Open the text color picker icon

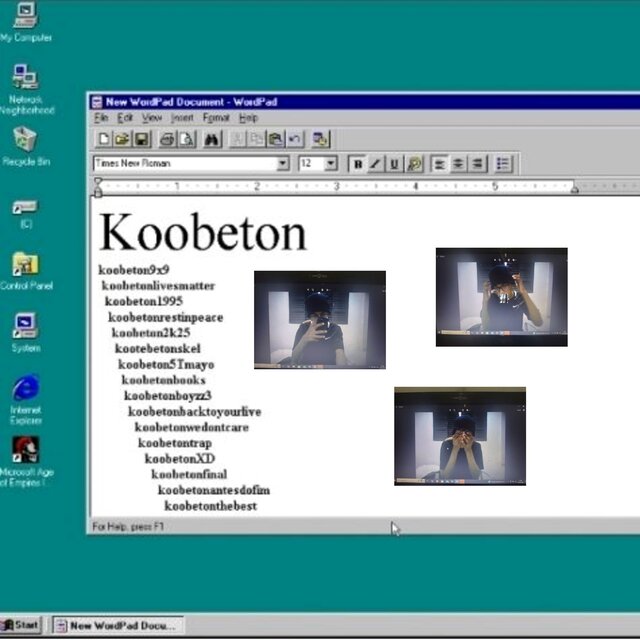pyautogui.click(x=414, y=164)
